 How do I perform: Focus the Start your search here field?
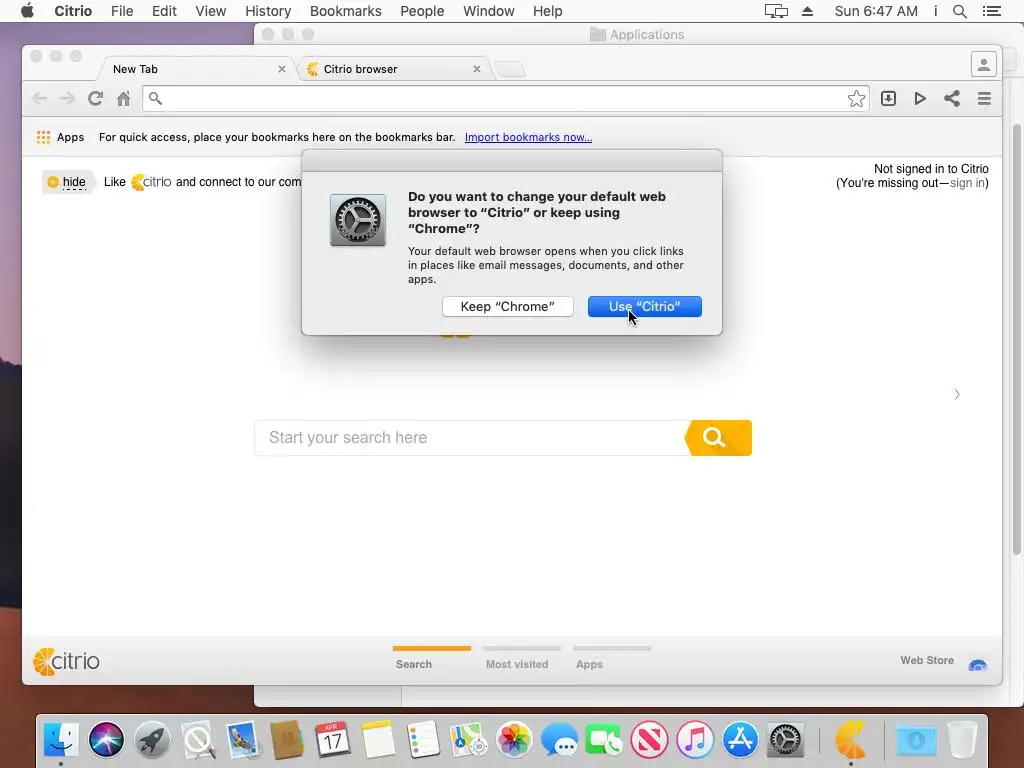[470, 438]
